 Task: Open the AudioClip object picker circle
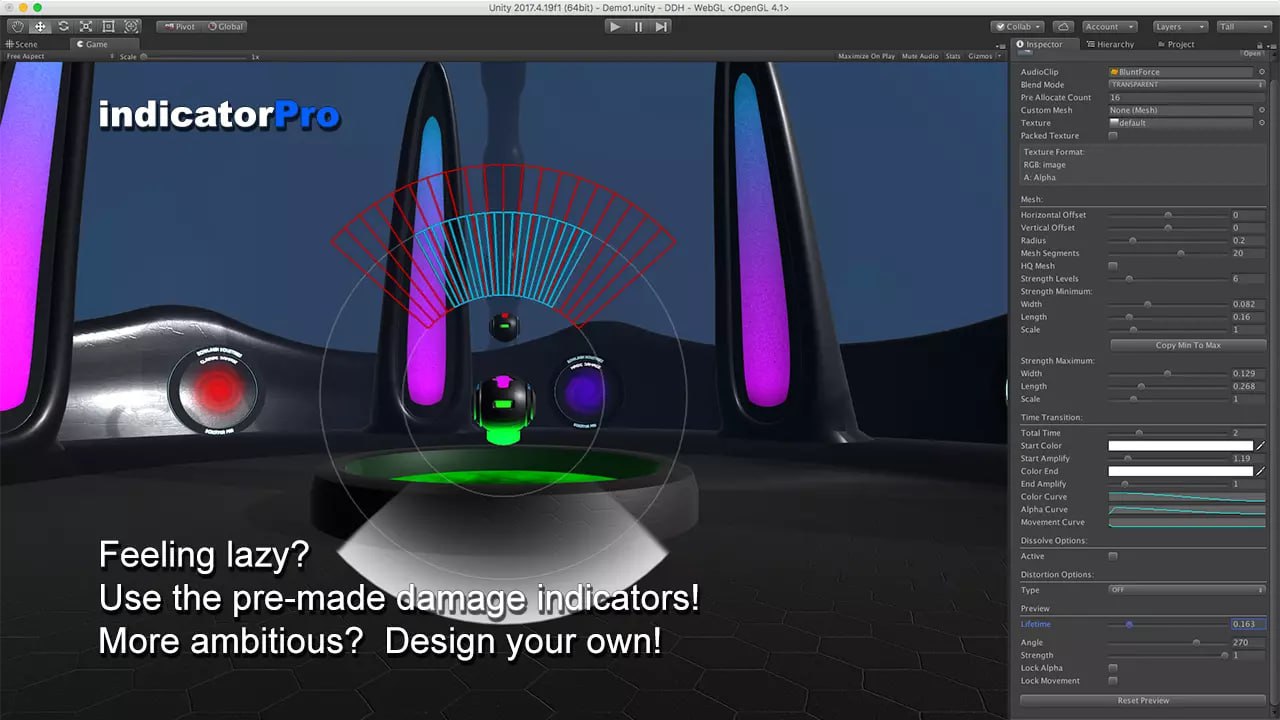(x=1261, y=72)
